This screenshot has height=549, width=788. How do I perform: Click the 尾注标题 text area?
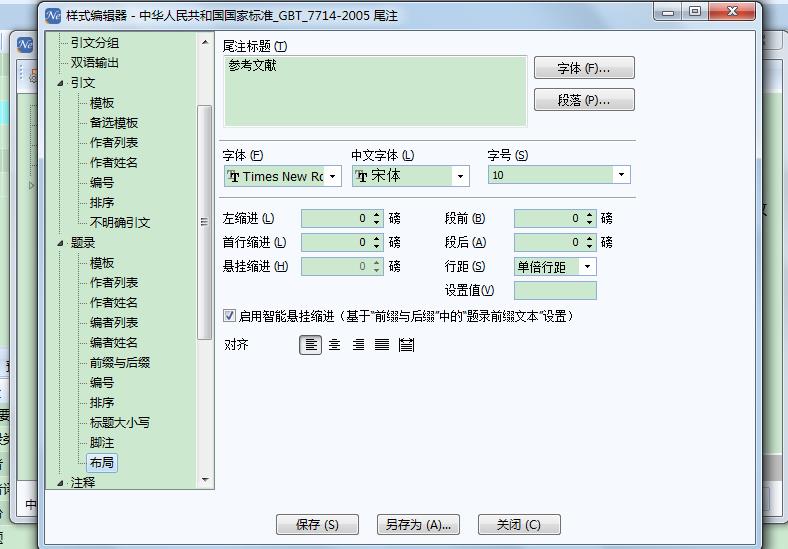(375, 91)
